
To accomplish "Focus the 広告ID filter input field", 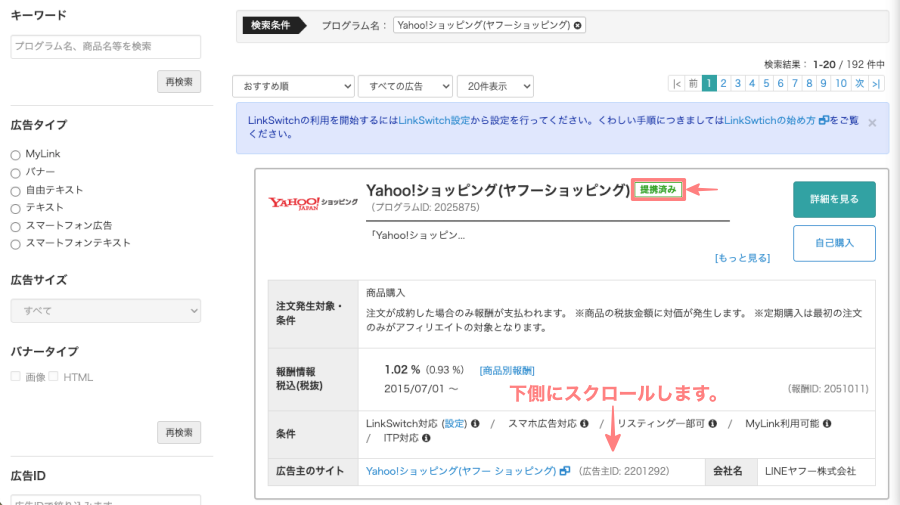I will [106, 500].
